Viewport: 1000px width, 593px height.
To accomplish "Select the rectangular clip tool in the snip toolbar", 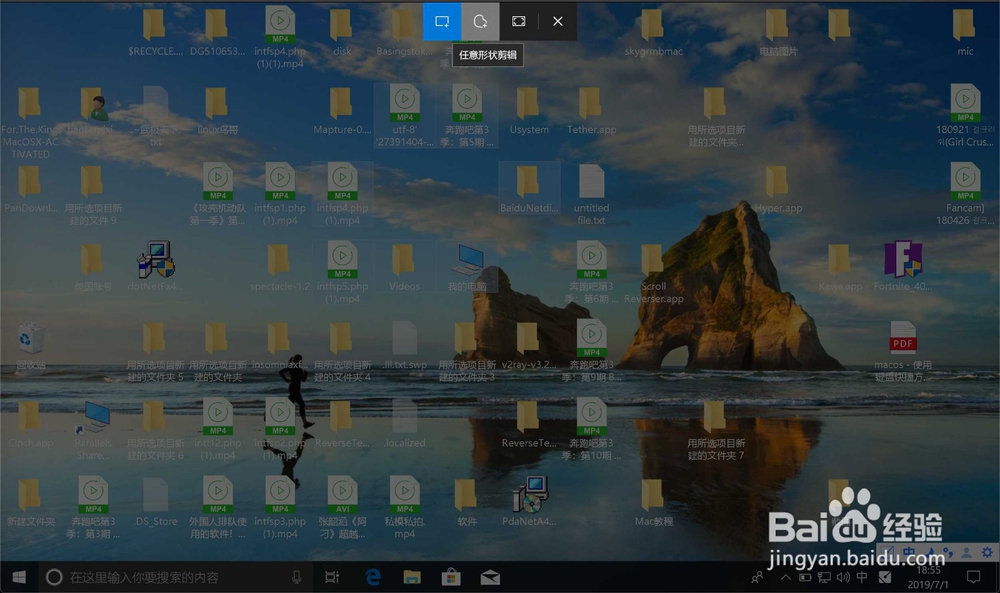I will coord(441,21).
